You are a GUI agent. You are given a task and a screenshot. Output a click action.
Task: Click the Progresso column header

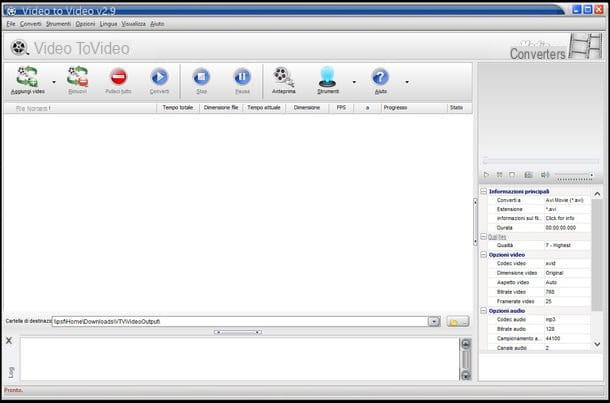click(414, 108)
